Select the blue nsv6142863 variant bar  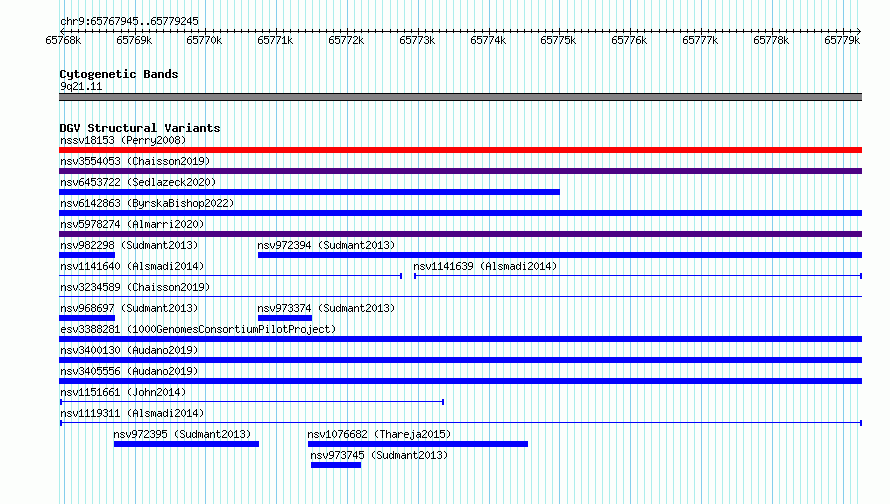460,213
